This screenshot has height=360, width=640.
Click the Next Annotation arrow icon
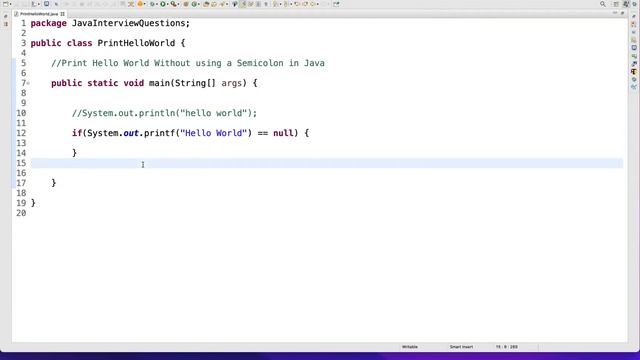(275, 4)
